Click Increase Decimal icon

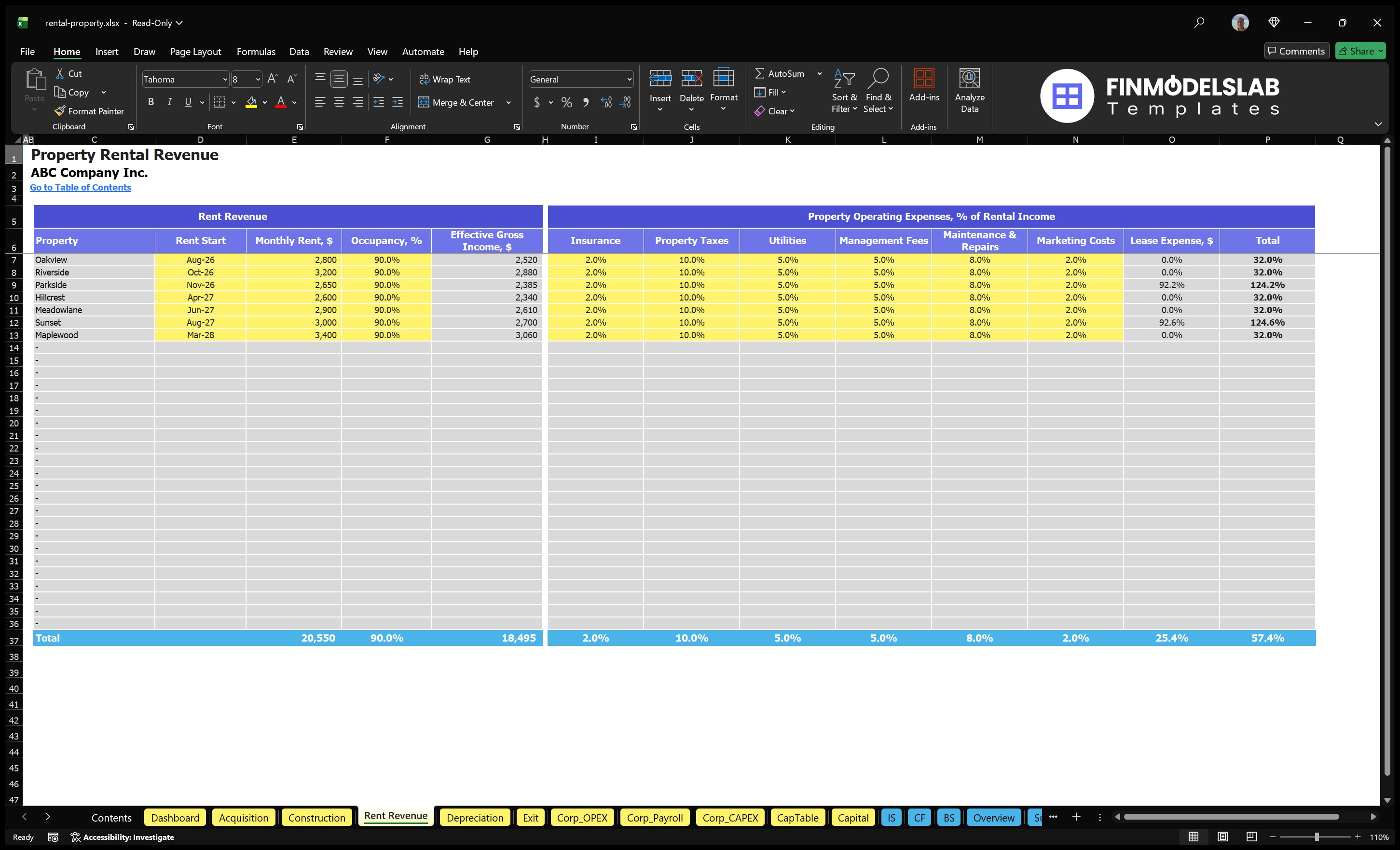(606, 102)
